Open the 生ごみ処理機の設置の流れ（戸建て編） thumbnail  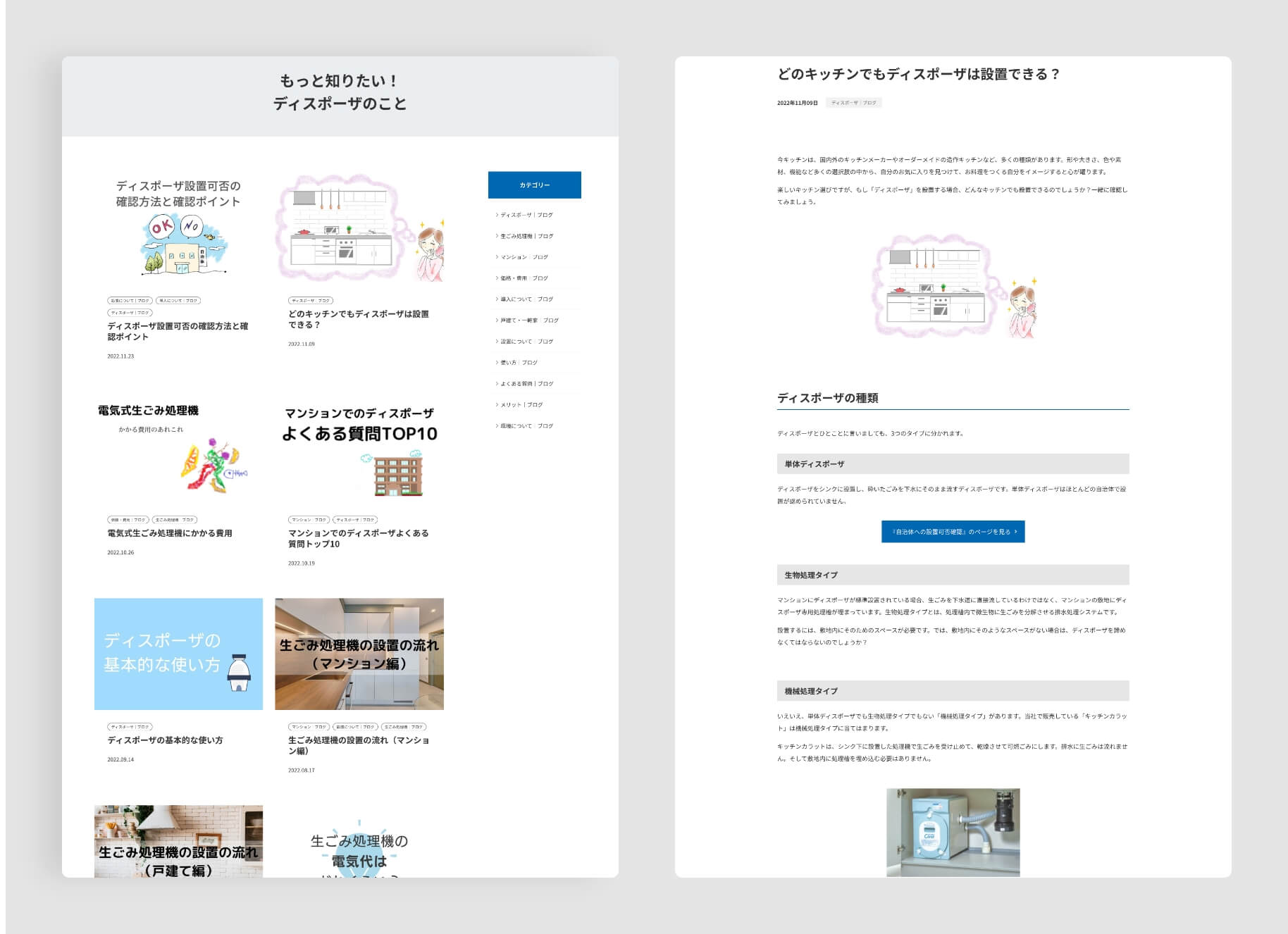click(179, 842)
